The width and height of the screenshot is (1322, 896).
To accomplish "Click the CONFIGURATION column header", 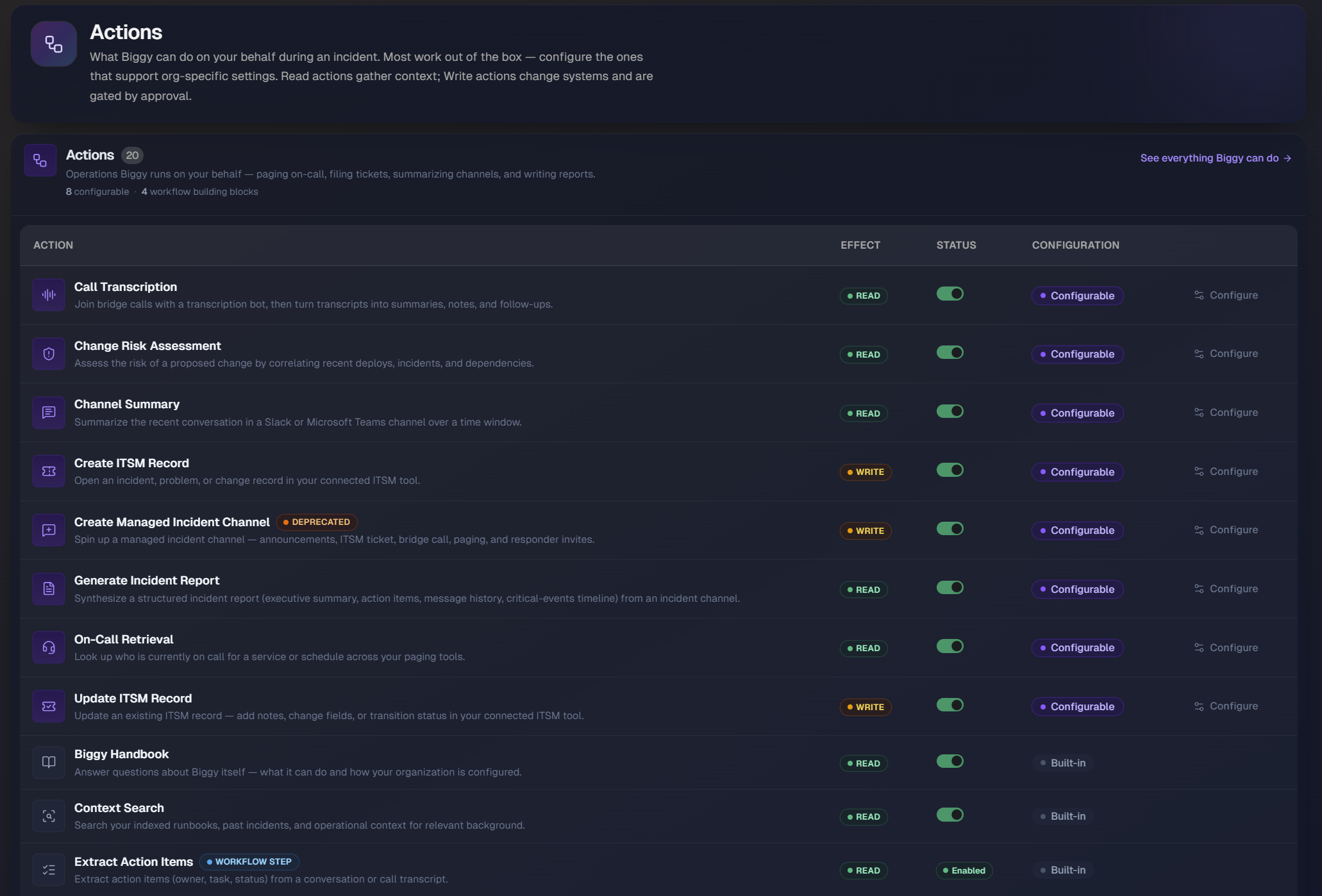I will click(x=1075, y=245).
